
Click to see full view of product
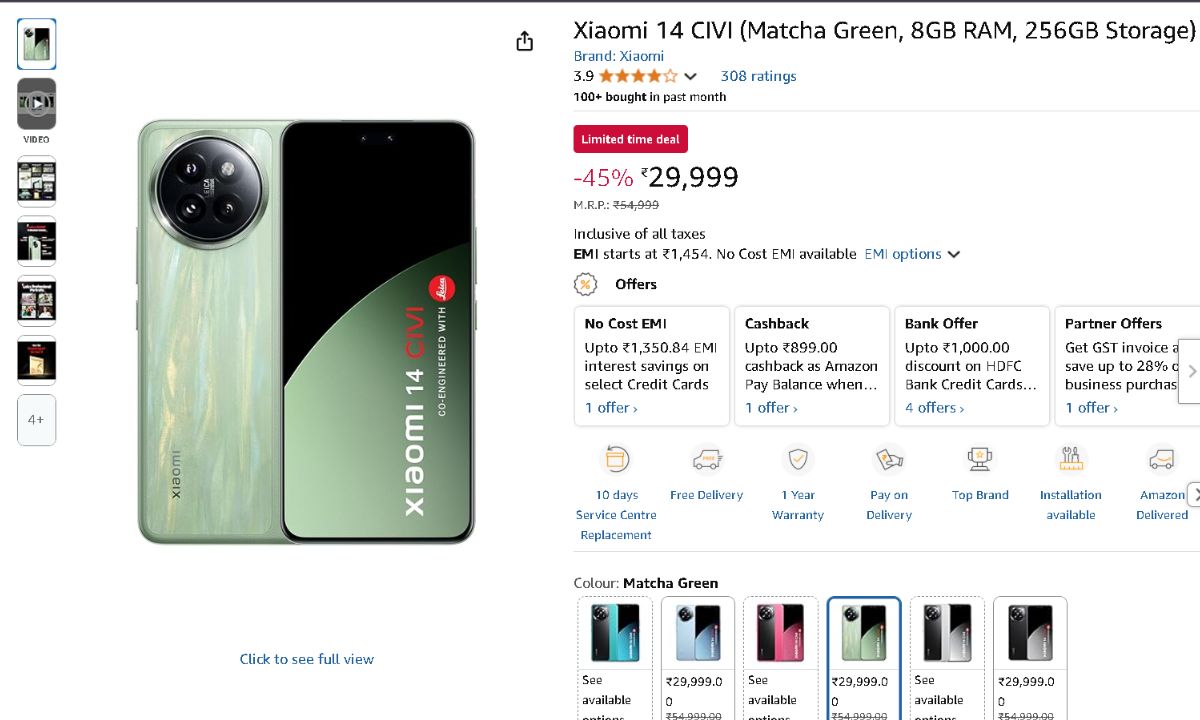(x=306, y=659)
